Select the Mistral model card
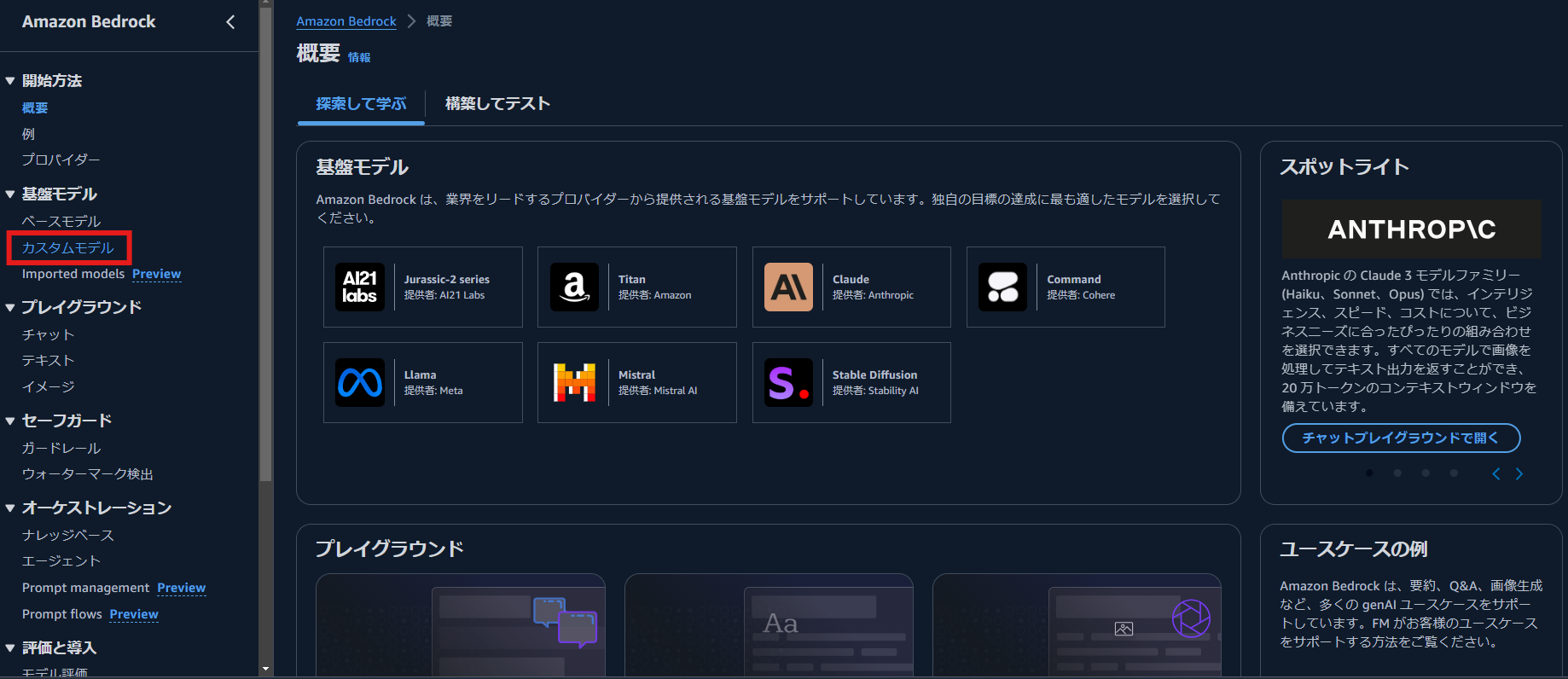 pos(637,382)
